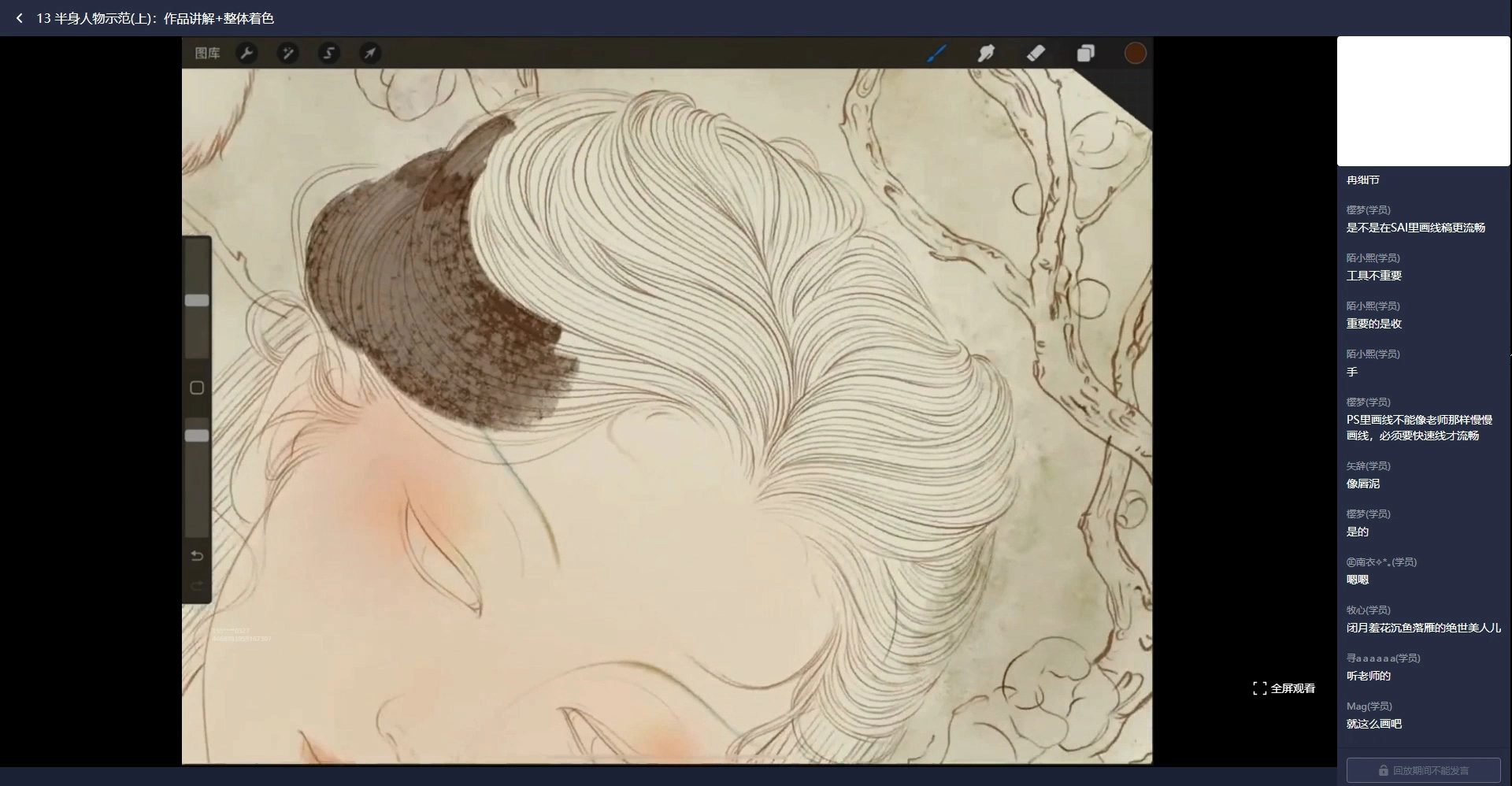Open the brown color picker swatch
1512x786 pixels.
point(1135,53)
